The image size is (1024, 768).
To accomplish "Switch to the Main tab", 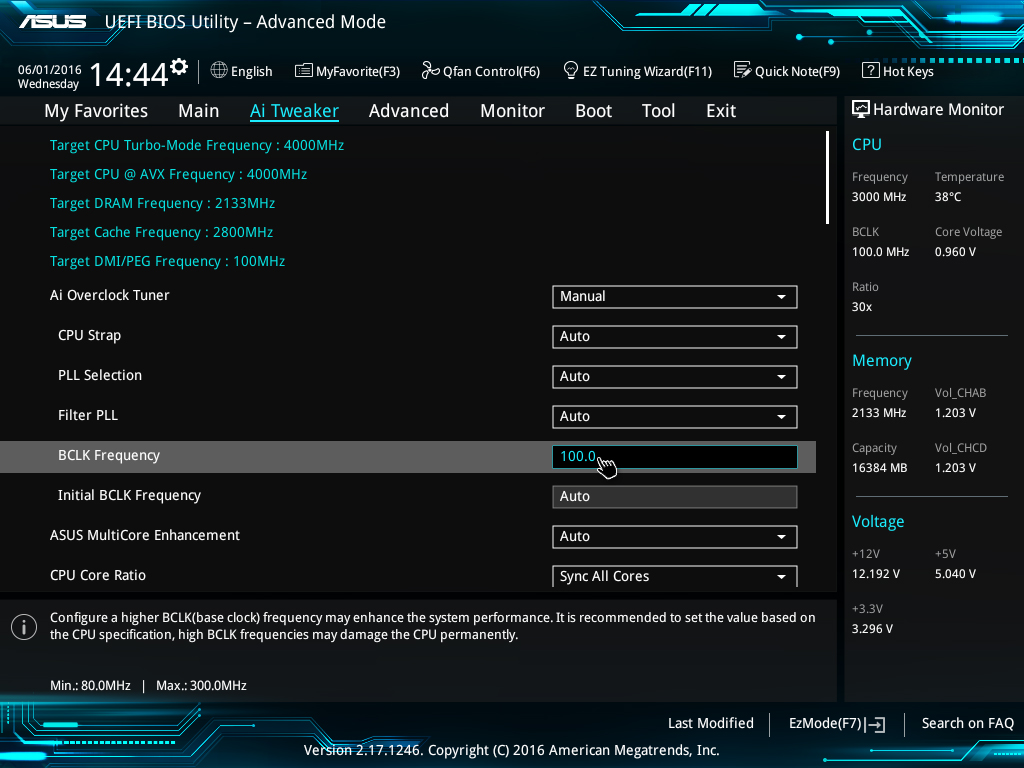I will click(x=199, y=111).
